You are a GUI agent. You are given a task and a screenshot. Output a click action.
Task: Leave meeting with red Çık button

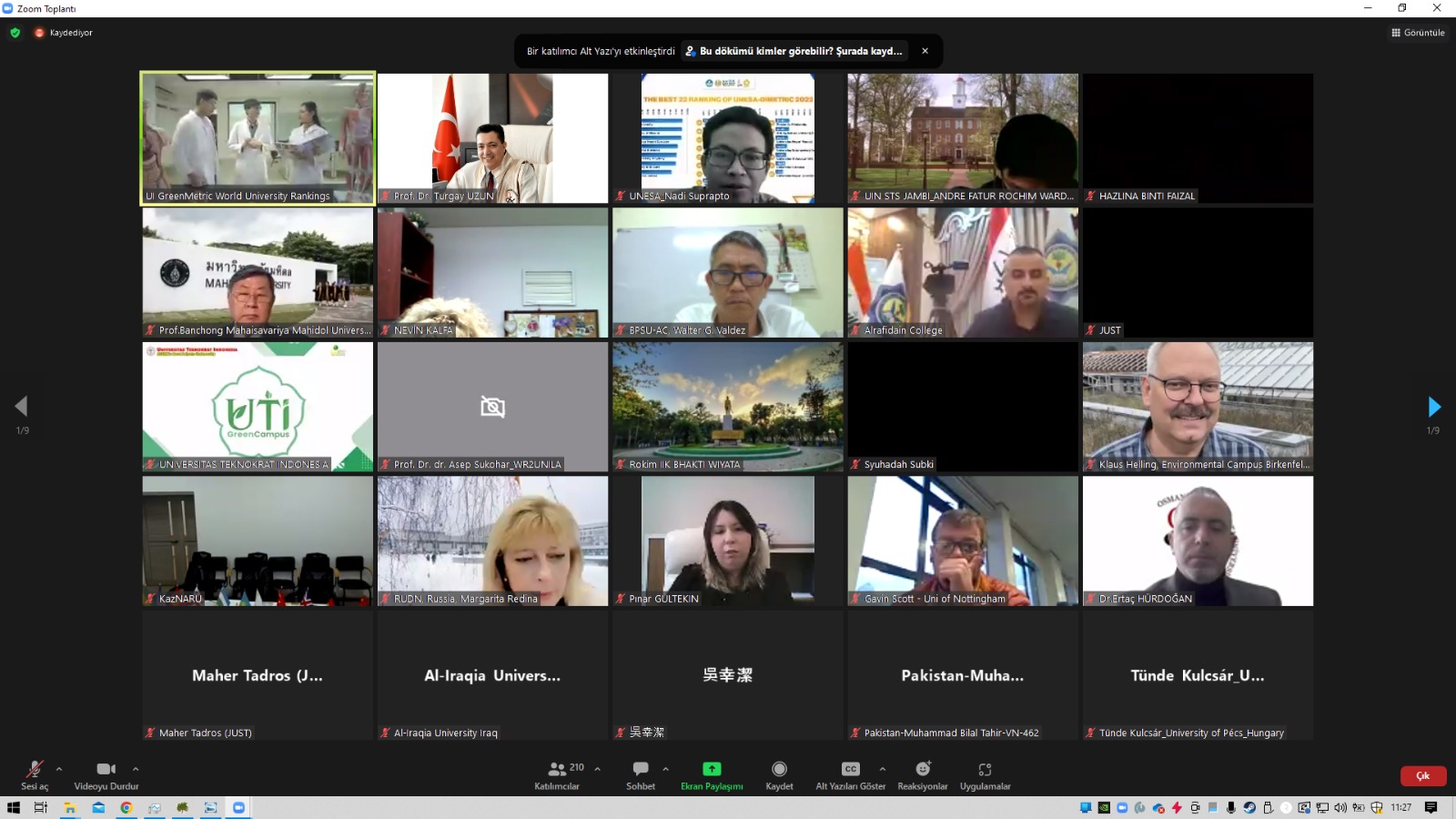(1423, 776)
